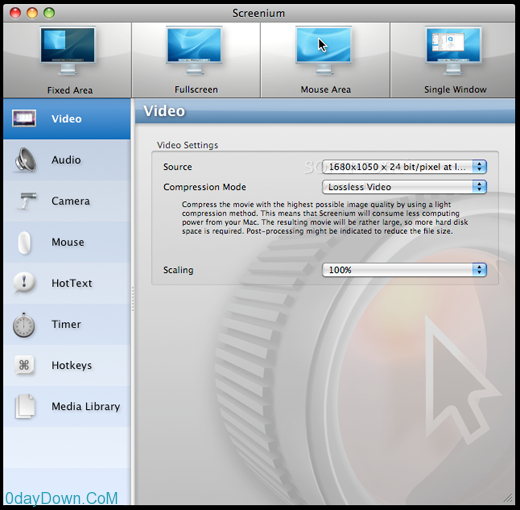
Task: Click the Fullscreen label
Action: click(196, 90)
